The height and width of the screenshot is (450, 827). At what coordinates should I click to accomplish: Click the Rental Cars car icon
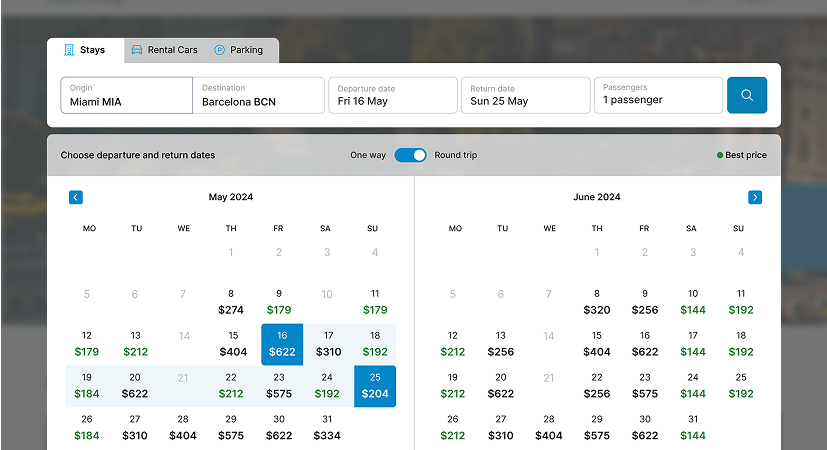click(x=137, y=50)
